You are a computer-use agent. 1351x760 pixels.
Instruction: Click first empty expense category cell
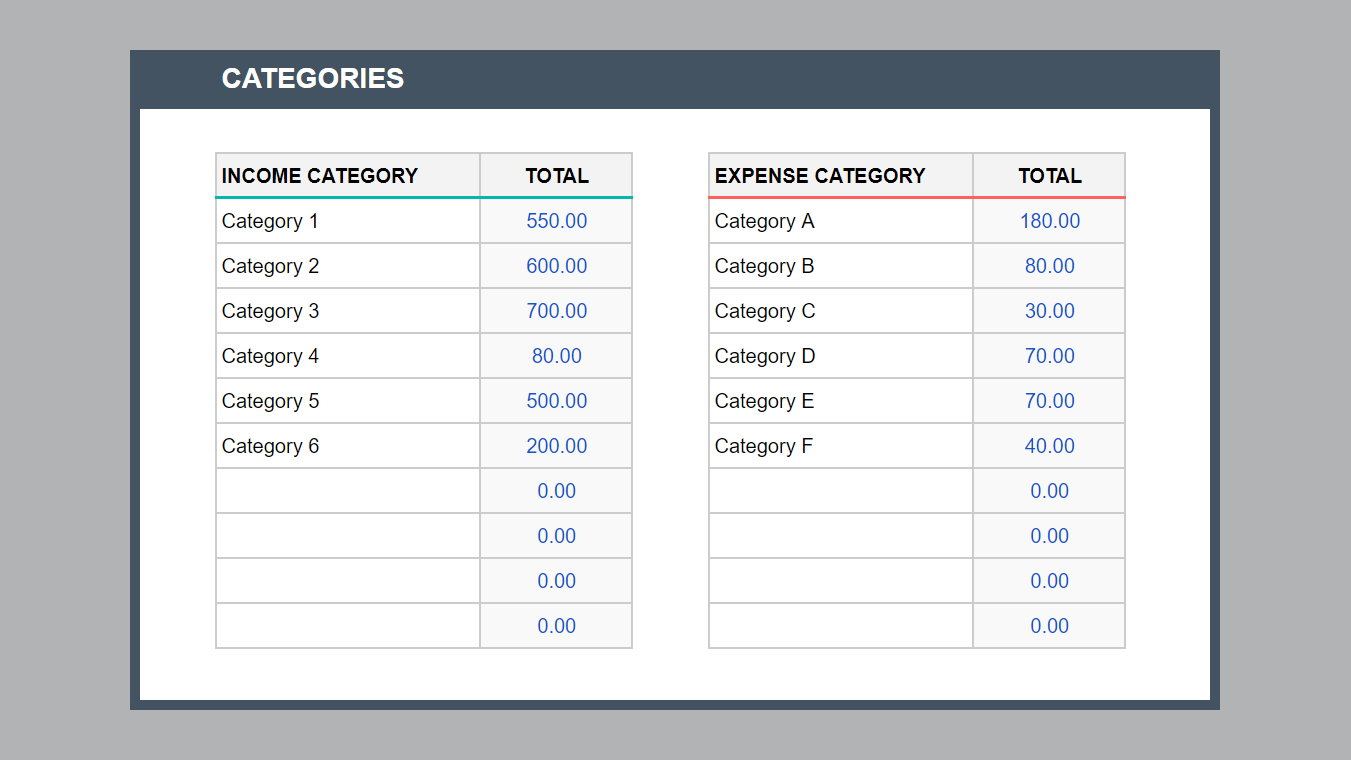point(840,491)
